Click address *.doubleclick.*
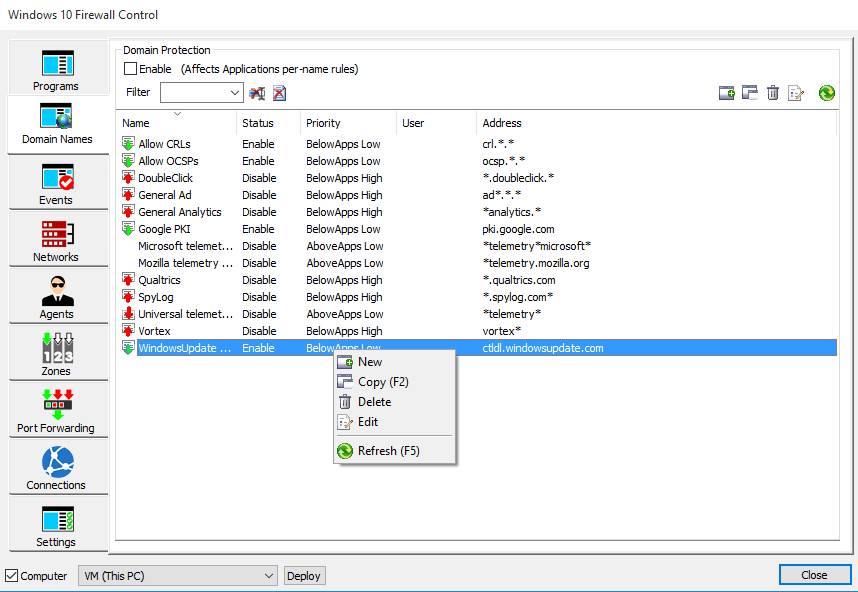Viewport: 858px width, 592px height. tap(518, 178)
